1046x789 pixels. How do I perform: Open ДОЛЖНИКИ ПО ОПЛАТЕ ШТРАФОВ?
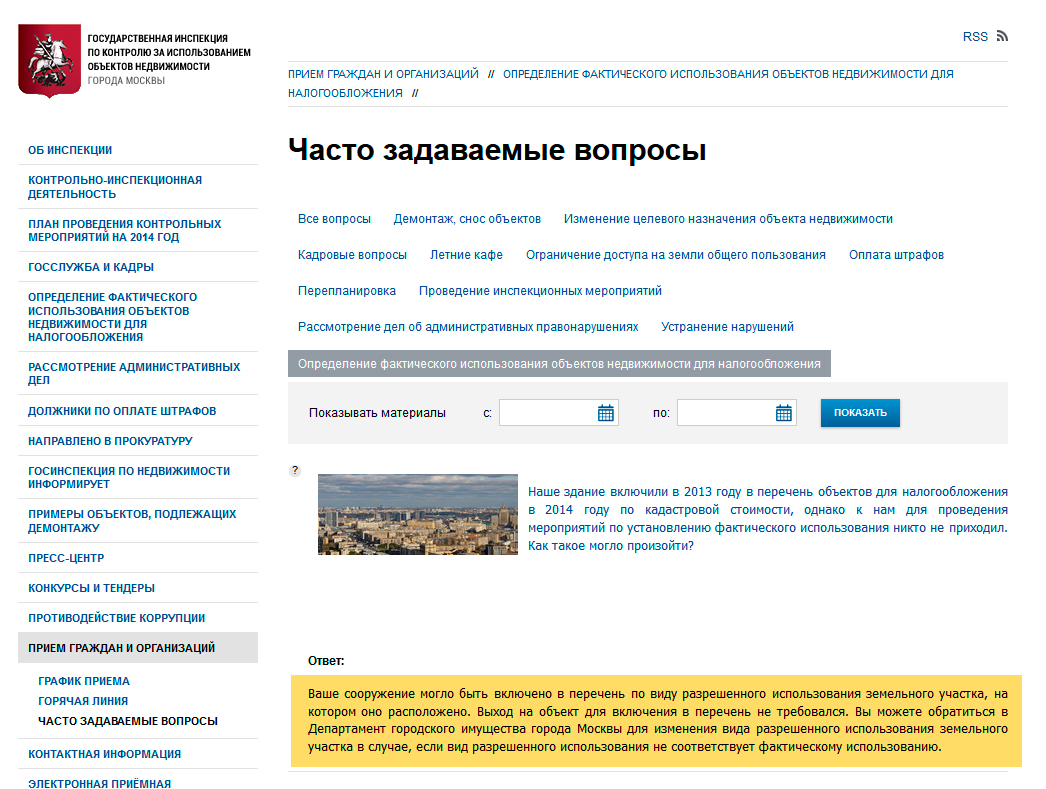122,411
